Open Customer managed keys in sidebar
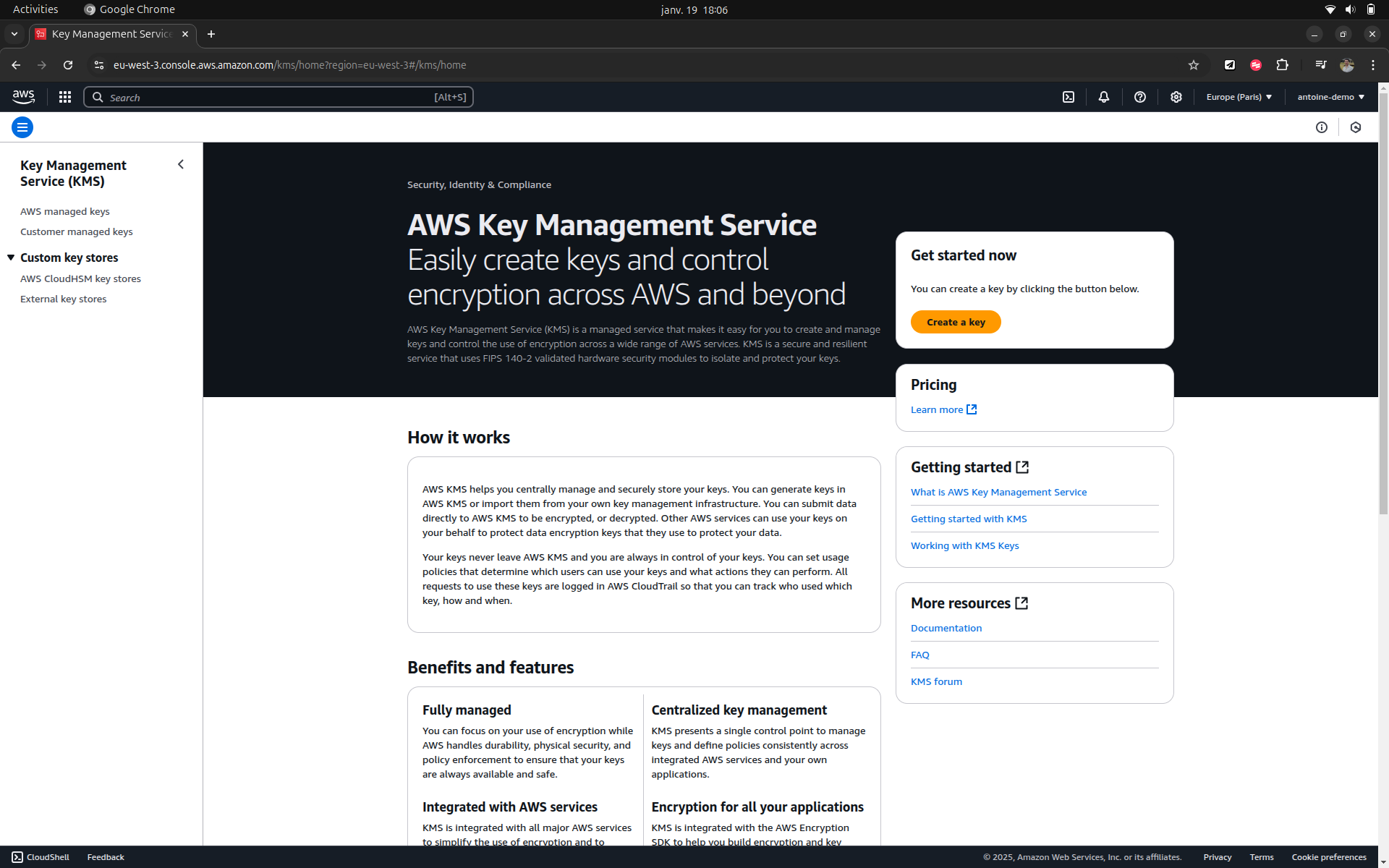1389x868 pixels. point(76,231)
